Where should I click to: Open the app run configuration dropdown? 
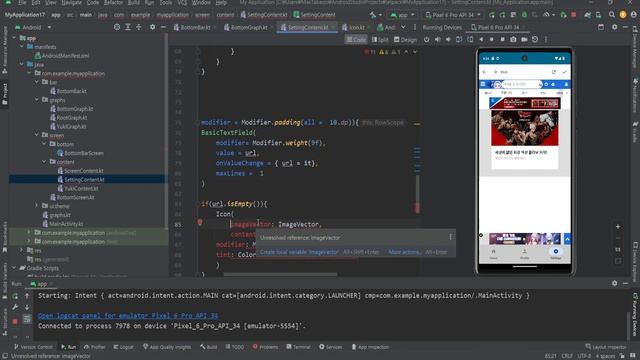click(x=402, y=15)
